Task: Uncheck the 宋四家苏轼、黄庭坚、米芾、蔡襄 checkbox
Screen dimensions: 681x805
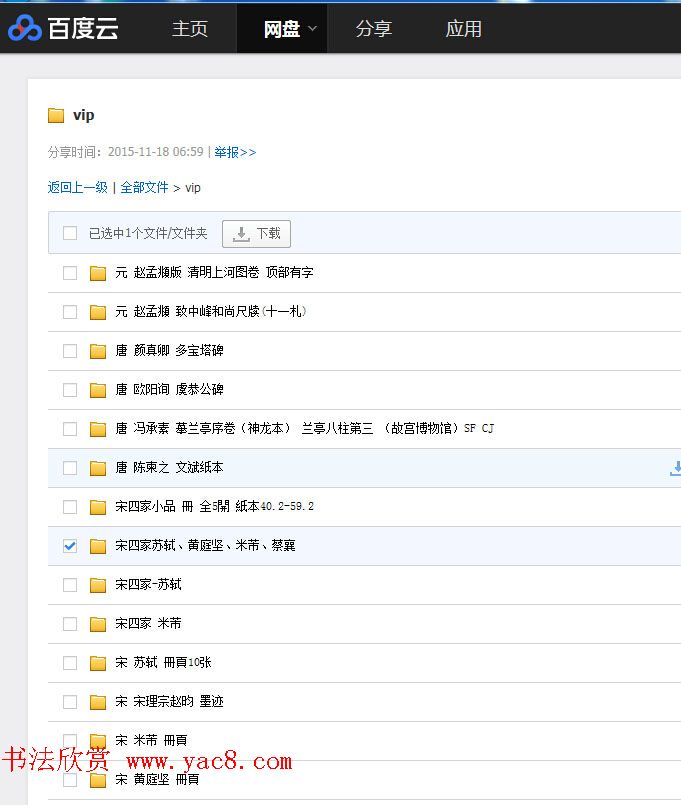Action: tap(70, 546)
